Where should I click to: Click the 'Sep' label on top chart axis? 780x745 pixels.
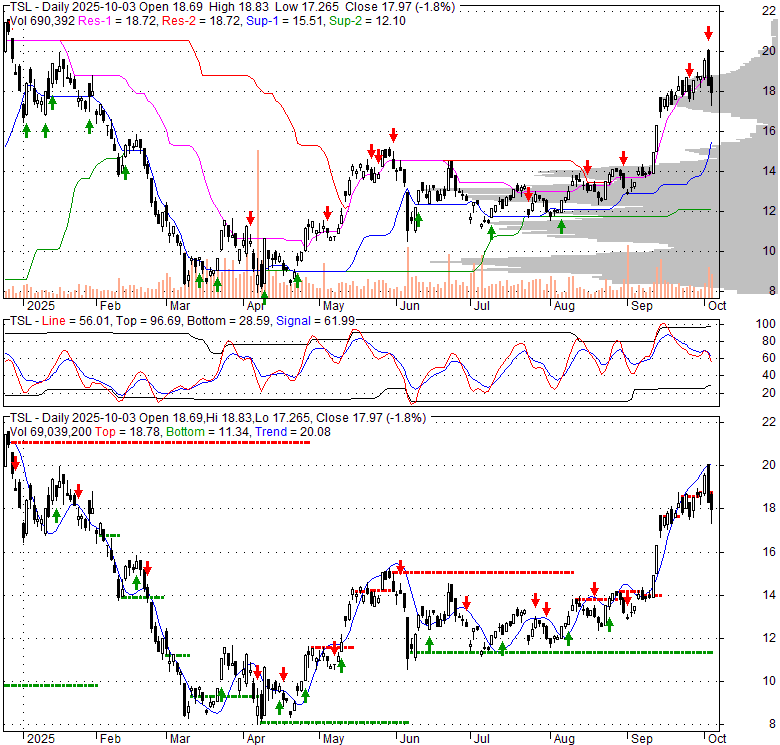tap(641, 305)
